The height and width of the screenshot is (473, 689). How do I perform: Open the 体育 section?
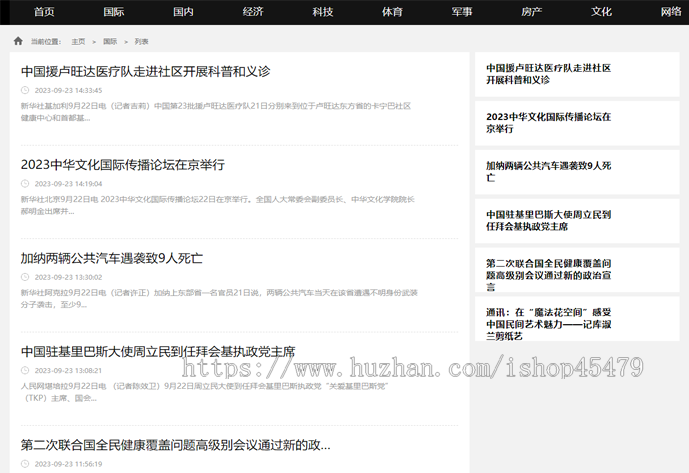pyautogui.click(x=392, y=12)
